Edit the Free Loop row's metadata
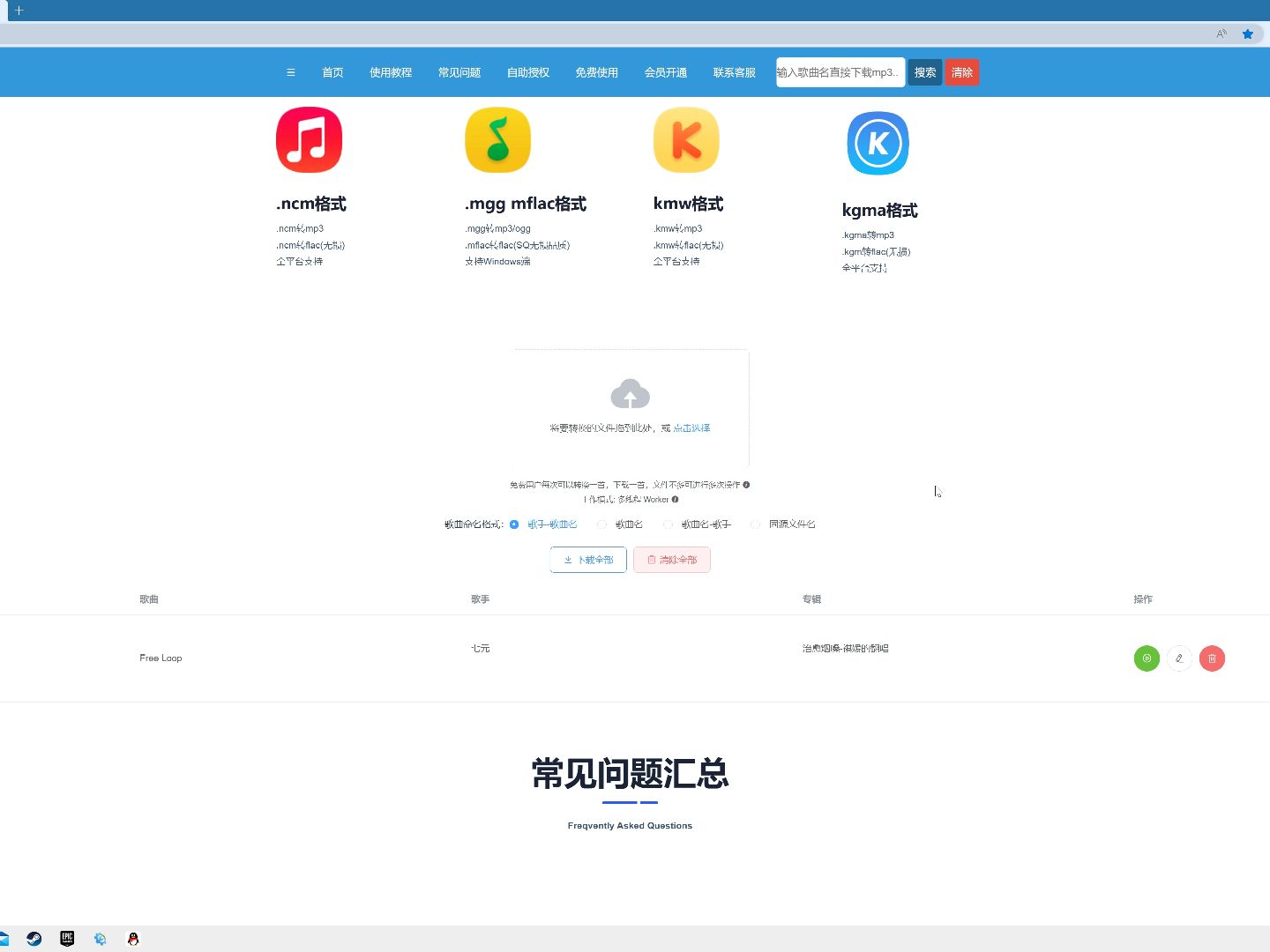 tap(1179, 658)
